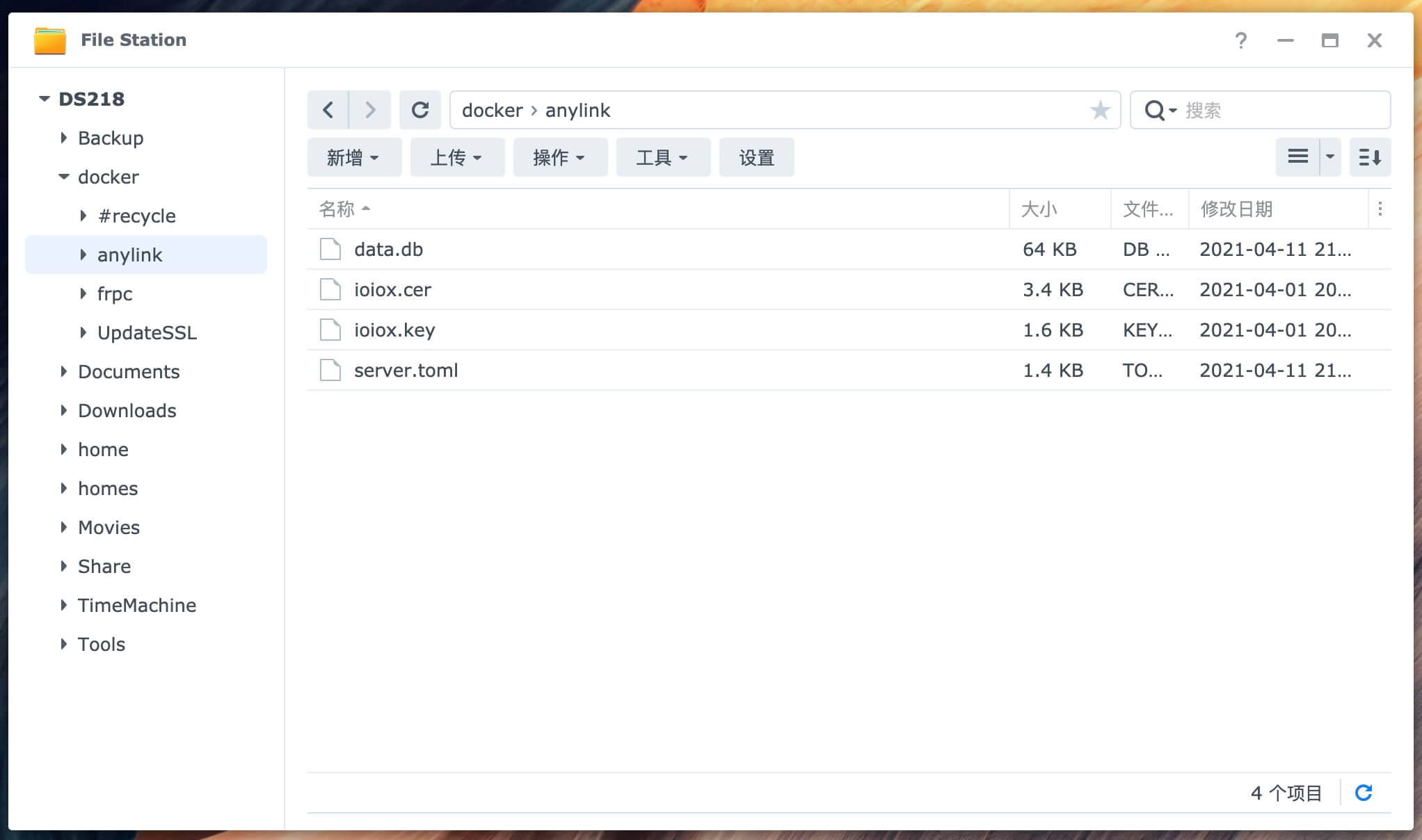Click the back navigation arrow

point(328,110)
